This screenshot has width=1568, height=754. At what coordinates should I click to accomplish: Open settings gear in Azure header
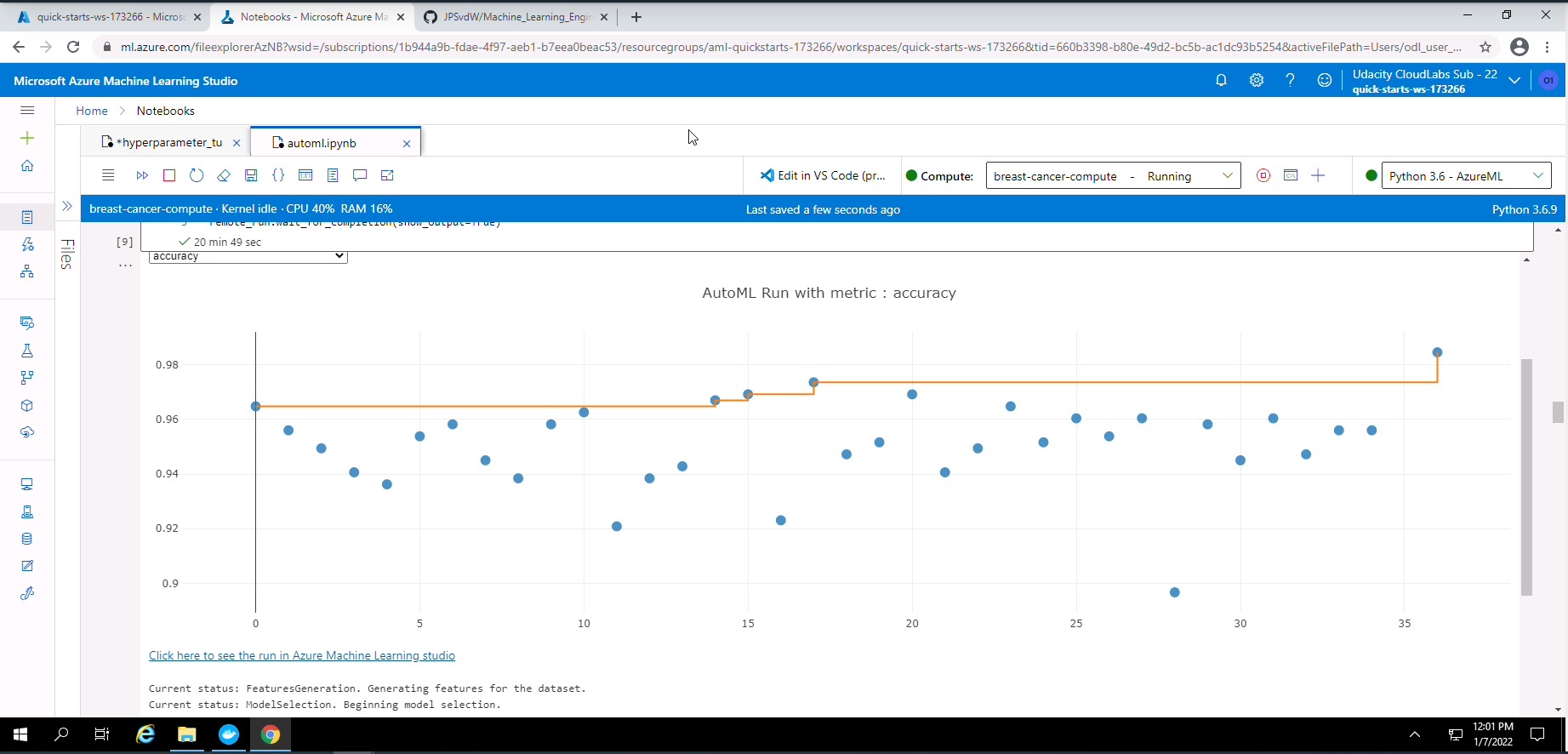click(1257, 80)
